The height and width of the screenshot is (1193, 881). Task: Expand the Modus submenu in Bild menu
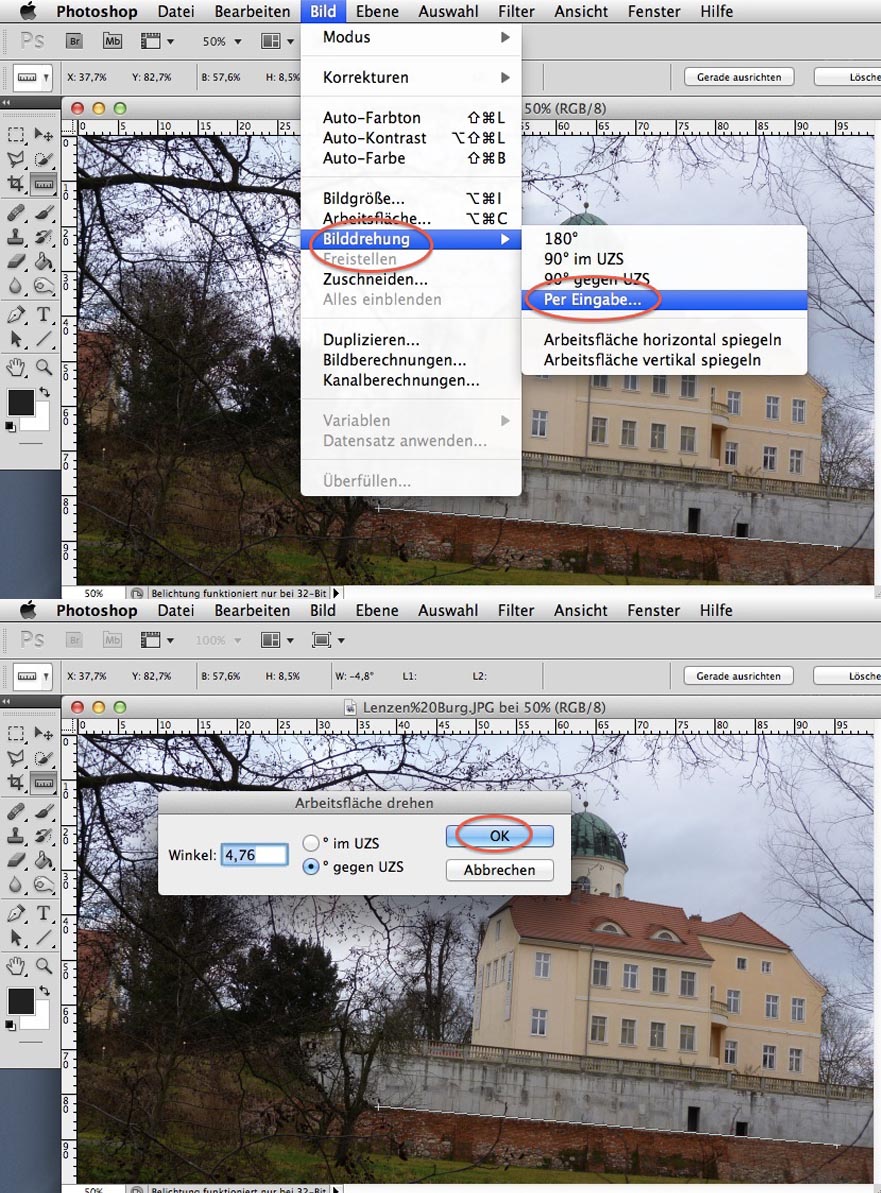click(x=411, y=37)
